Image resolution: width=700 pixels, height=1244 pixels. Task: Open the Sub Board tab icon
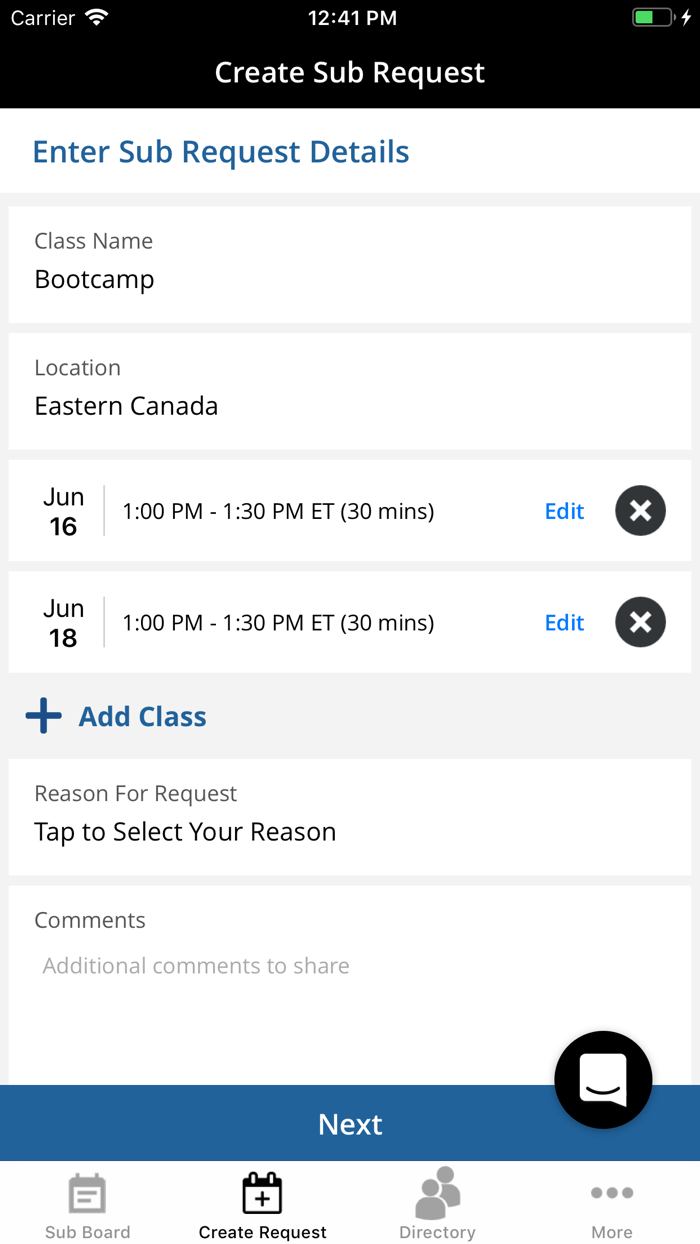pyautogui.click(x=87, y=1192)
